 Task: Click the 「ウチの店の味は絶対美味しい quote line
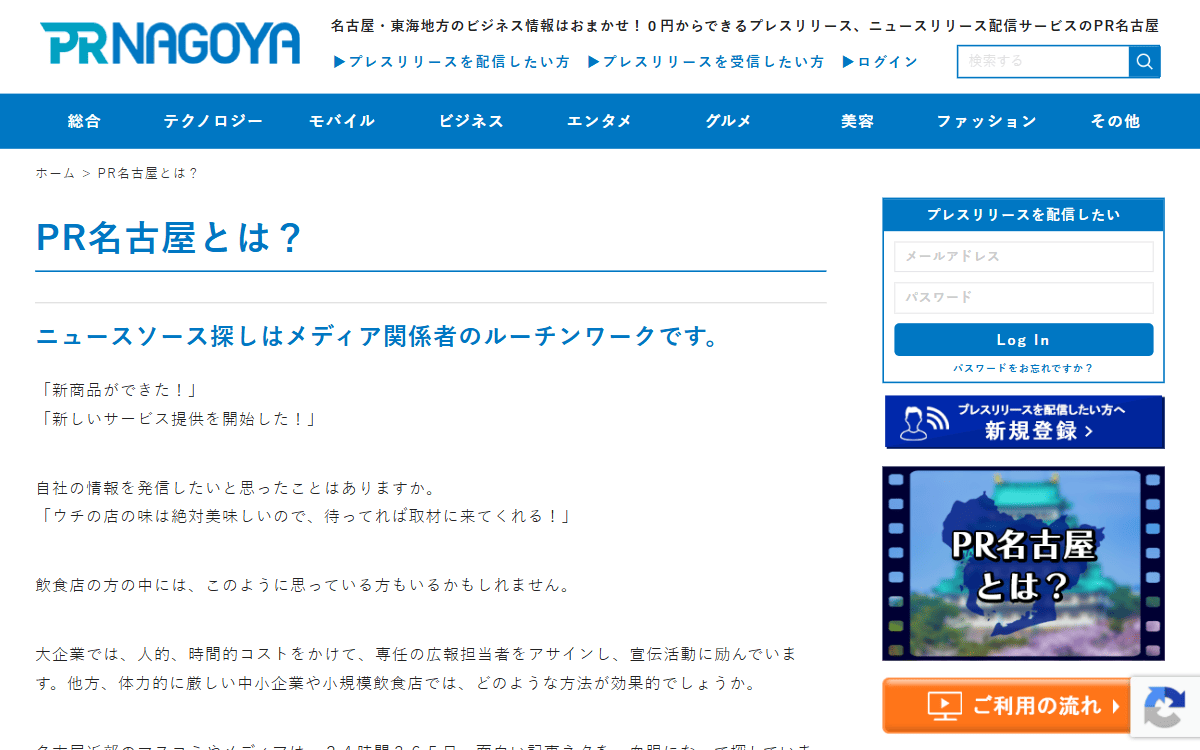tap(305, 517)
